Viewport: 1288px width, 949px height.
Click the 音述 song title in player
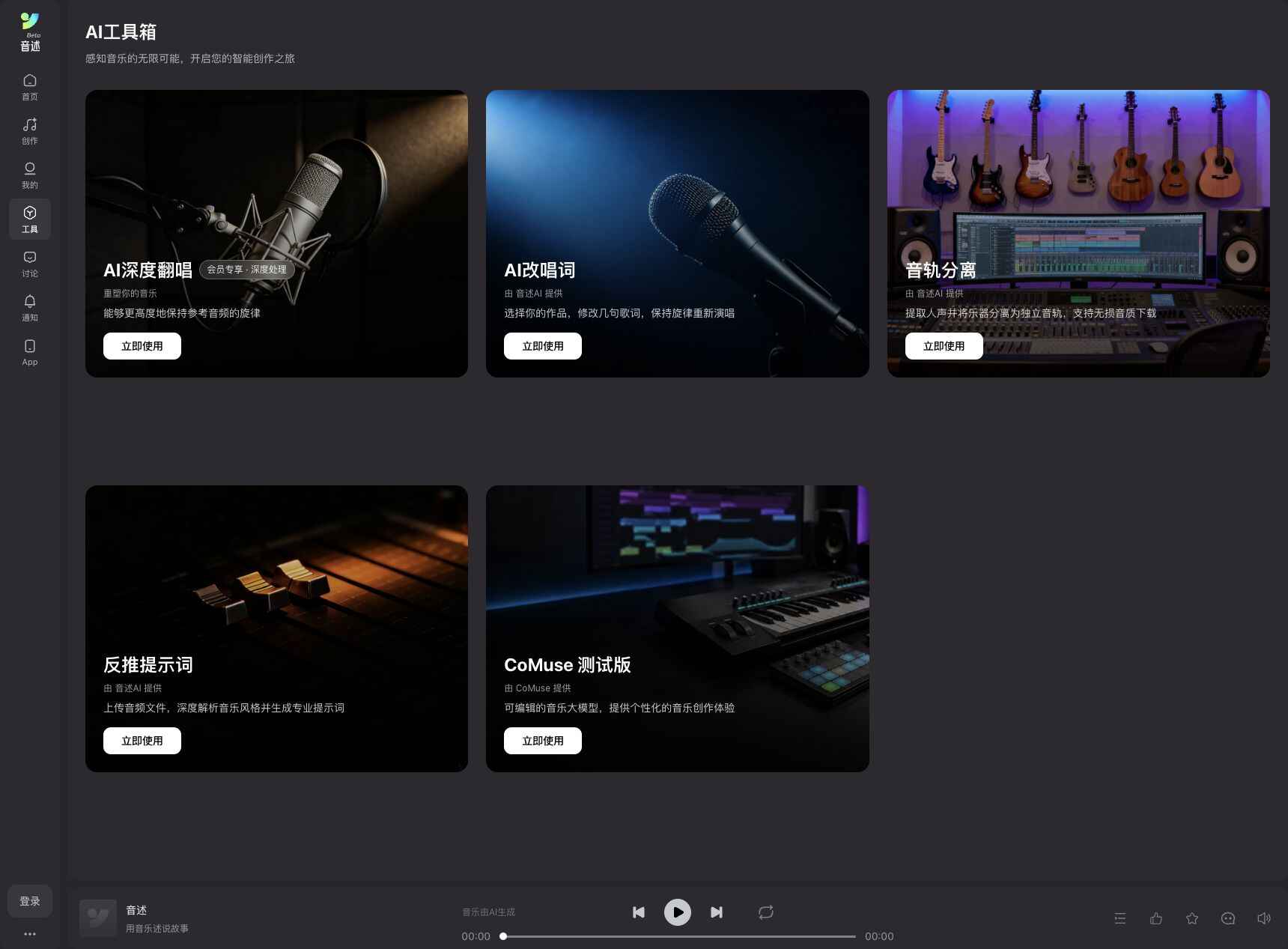tap(136, 910)
